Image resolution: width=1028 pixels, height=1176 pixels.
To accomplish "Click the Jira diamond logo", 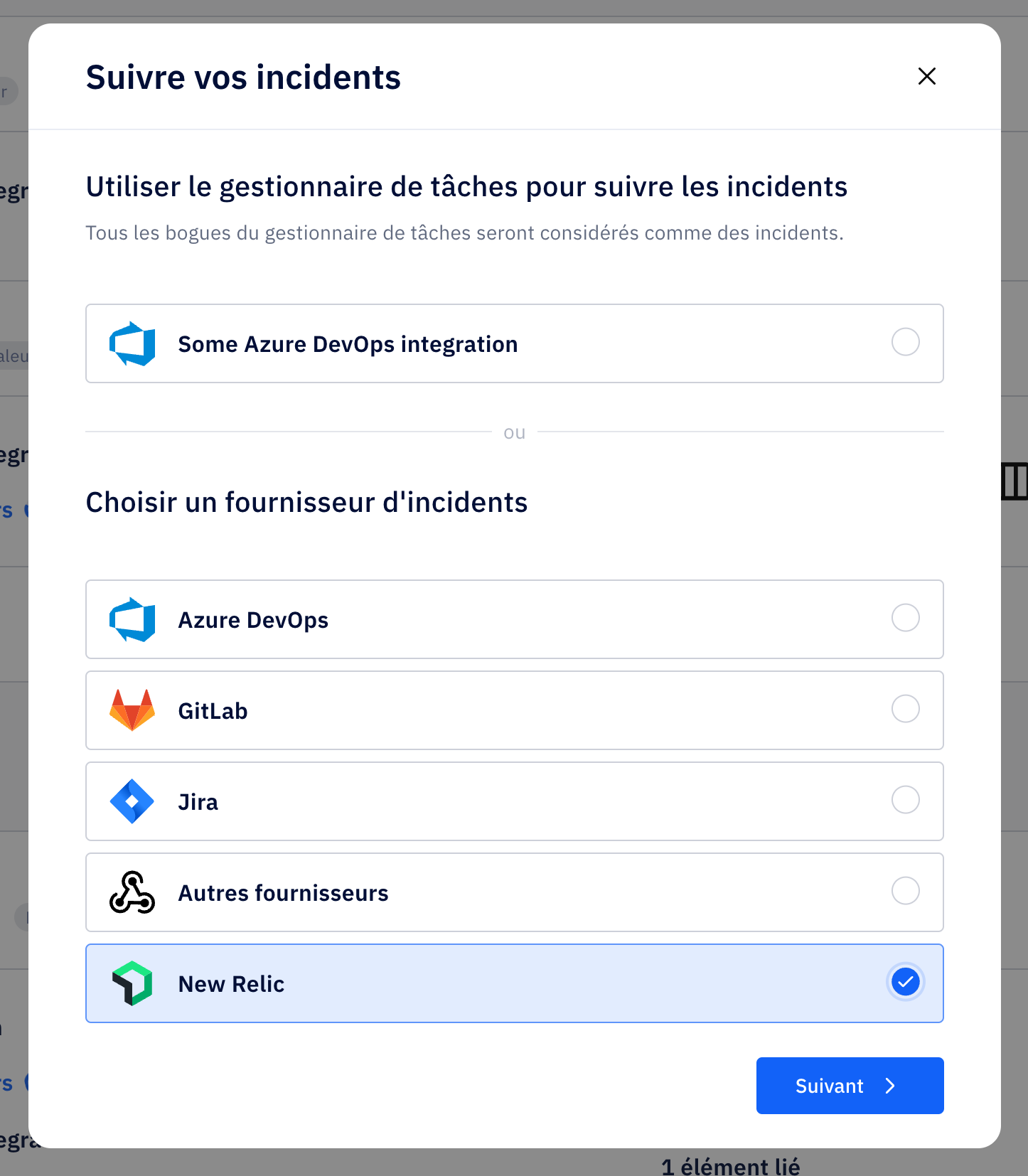I will click(132, 801).
